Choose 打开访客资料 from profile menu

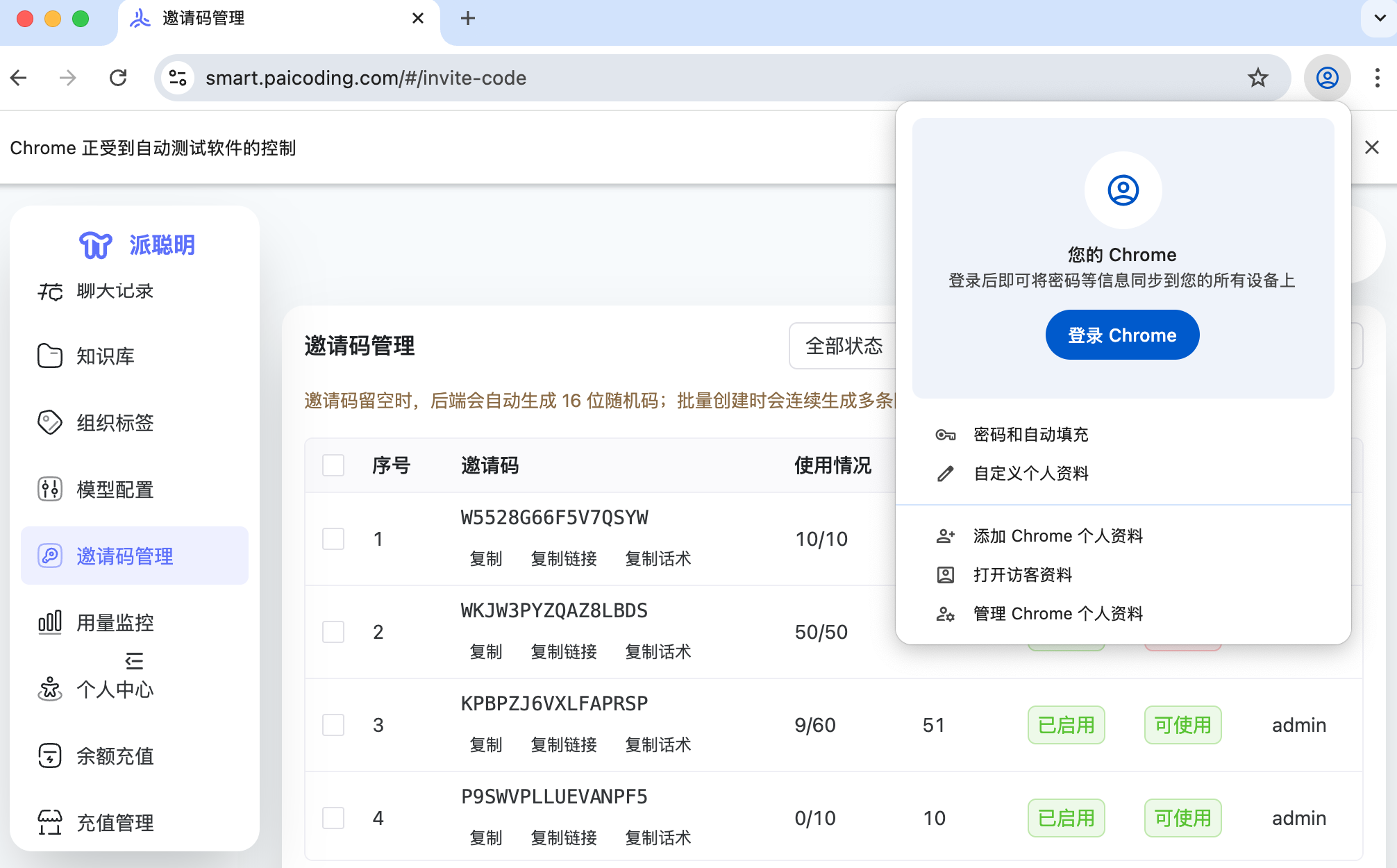click(1022, 575)
